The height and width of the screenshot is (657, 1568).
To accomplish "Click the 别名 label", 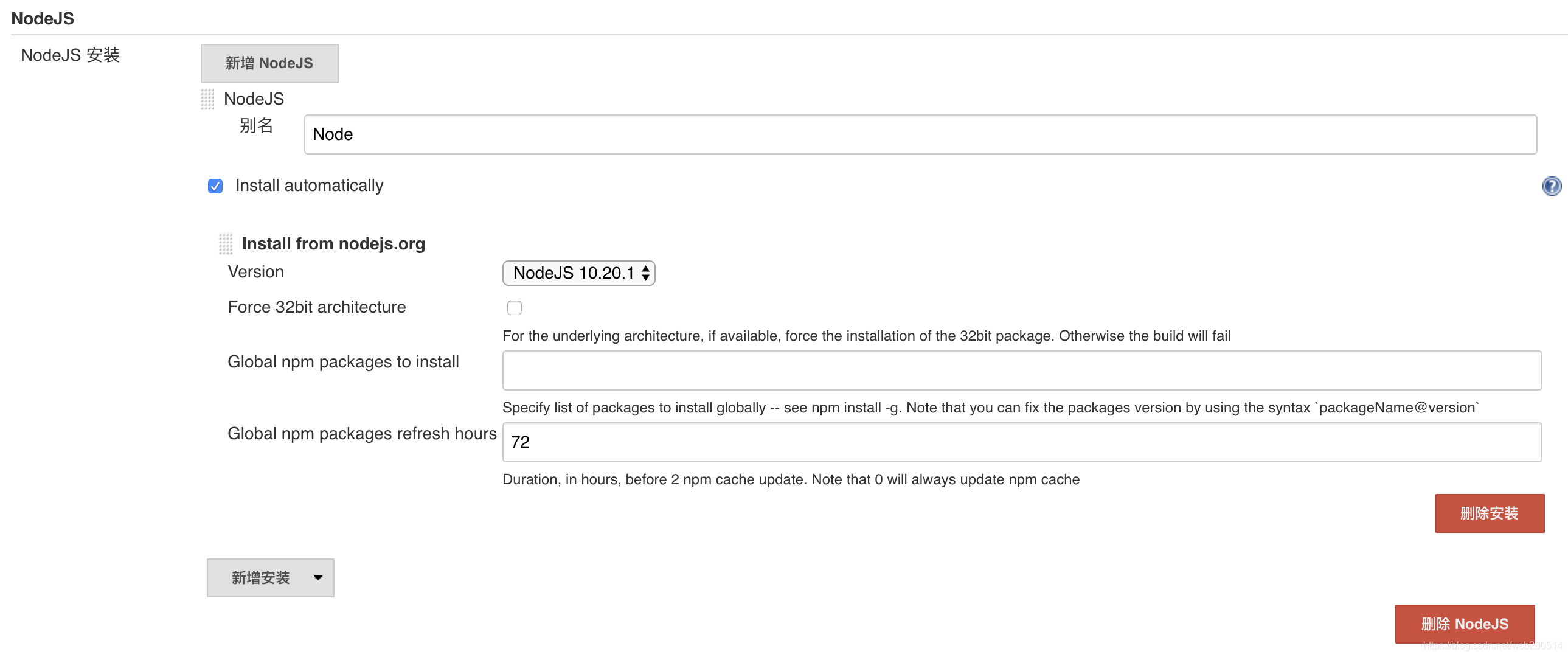I will coord(256,125).
